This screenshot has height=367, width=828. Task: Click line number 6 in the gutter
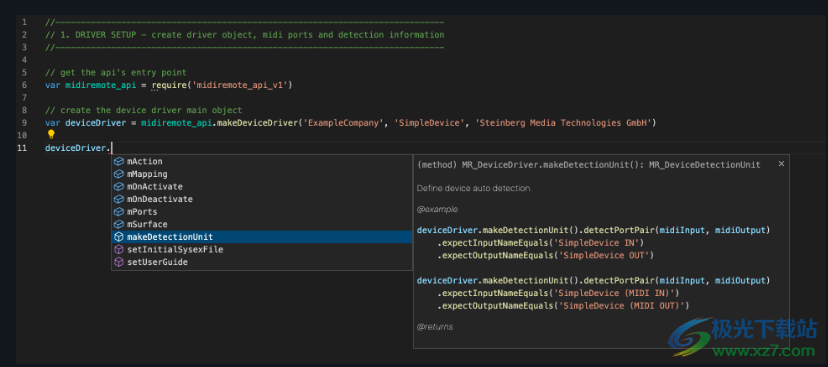[24, 85]
